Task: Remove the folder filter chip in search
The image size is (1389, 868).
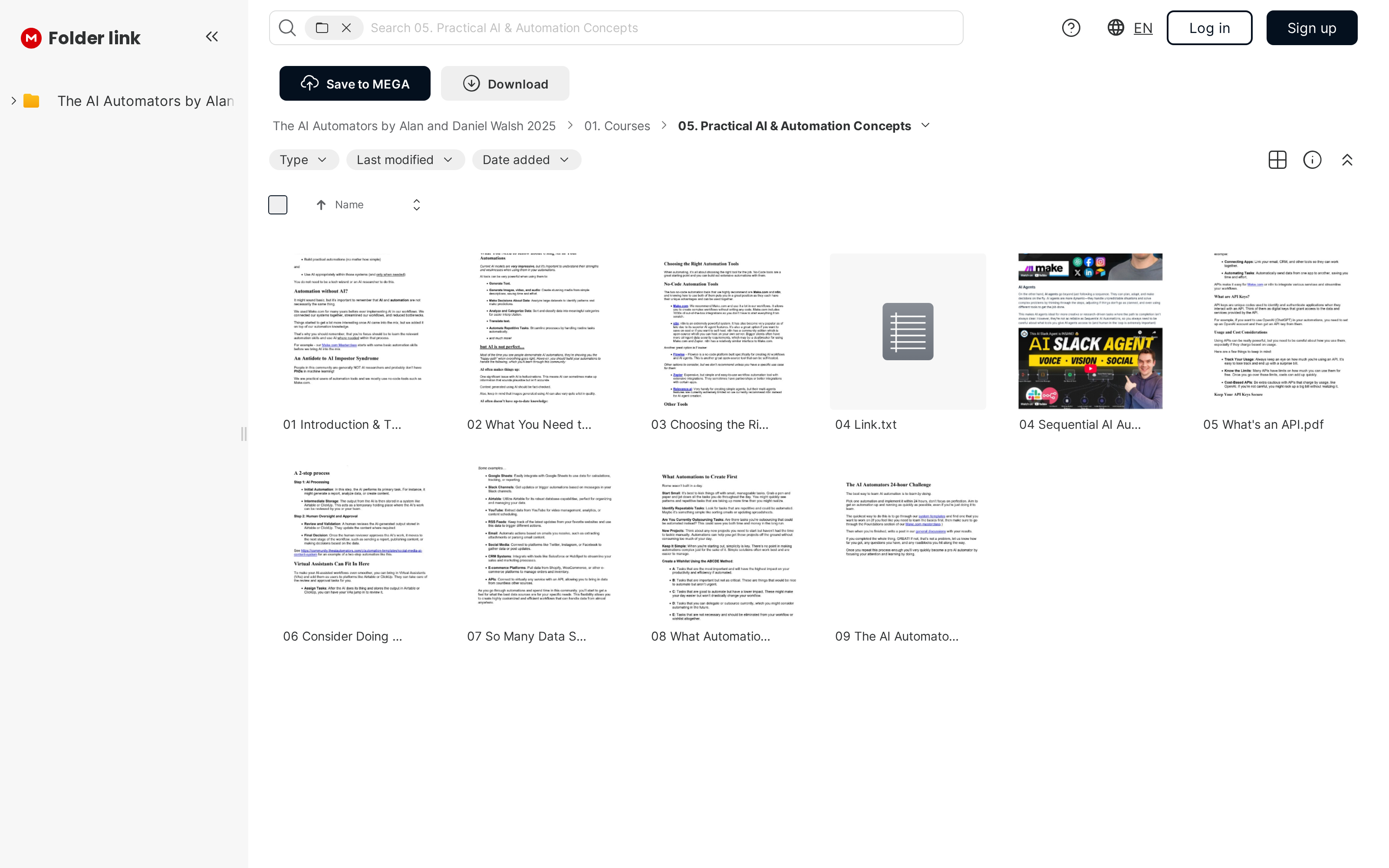Action: [x=346, y=27]
